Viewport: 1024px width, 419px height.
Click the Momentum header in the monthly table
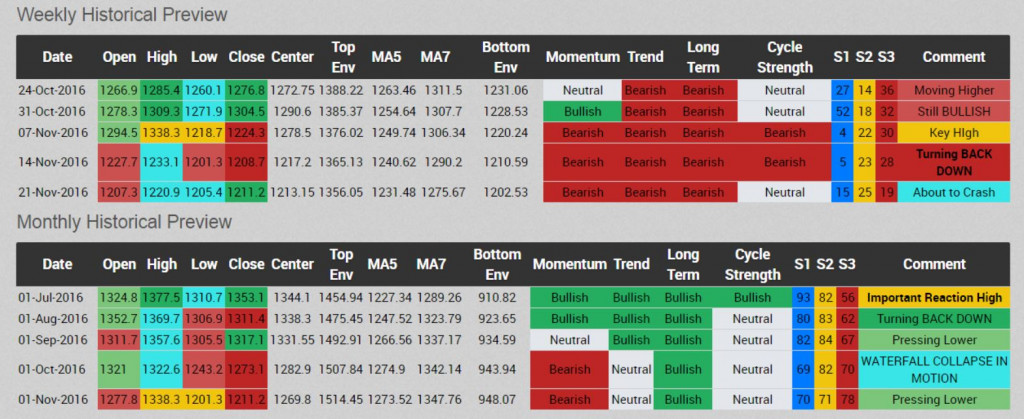coord(569,264)
